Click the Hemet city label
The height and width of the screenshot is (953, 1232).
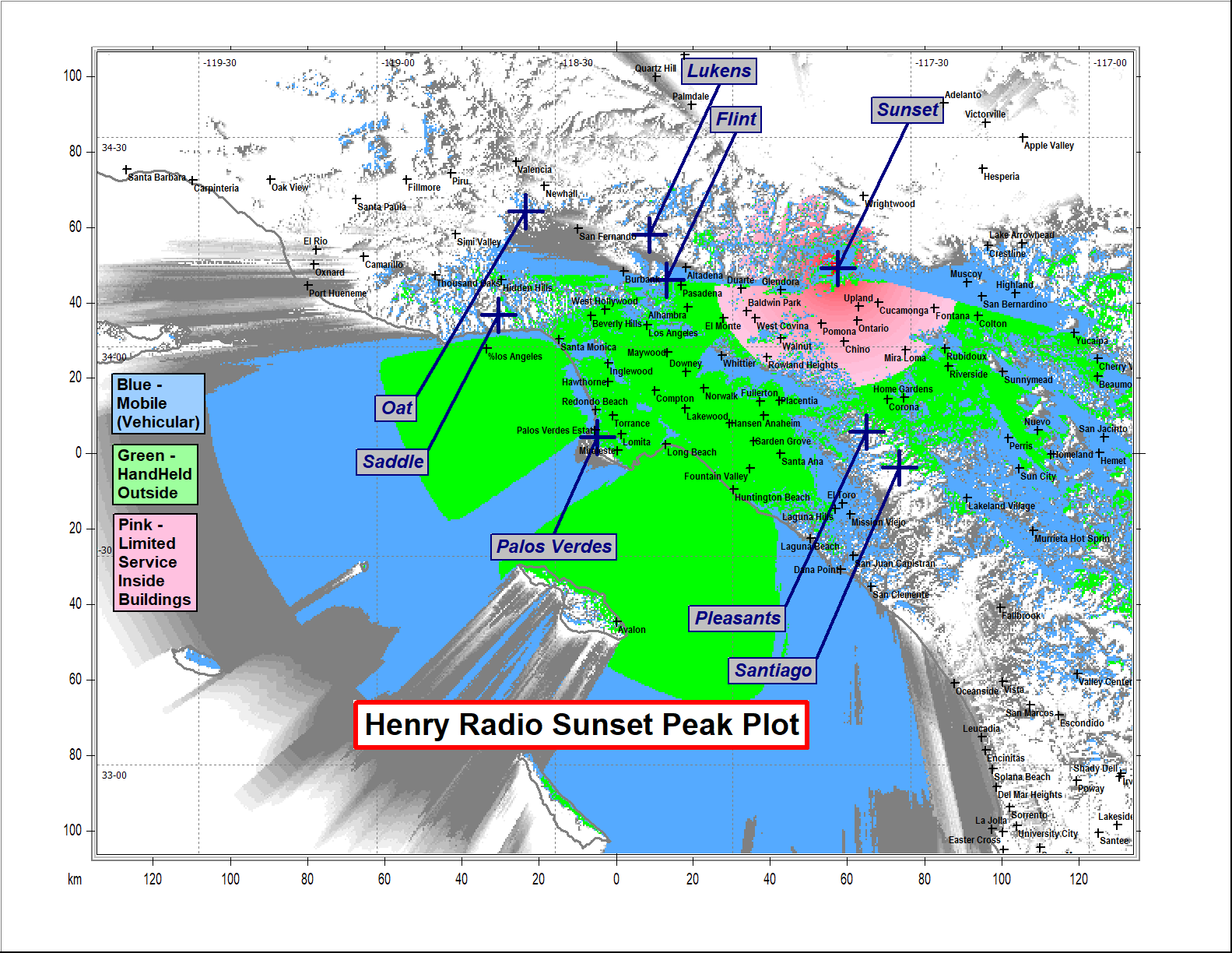pyautogui.click(x=1113, y=461)
